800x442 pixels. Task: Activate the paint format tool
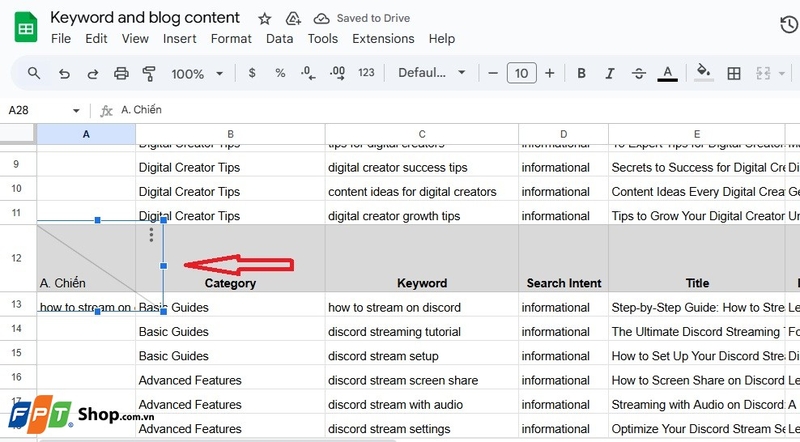149,73
